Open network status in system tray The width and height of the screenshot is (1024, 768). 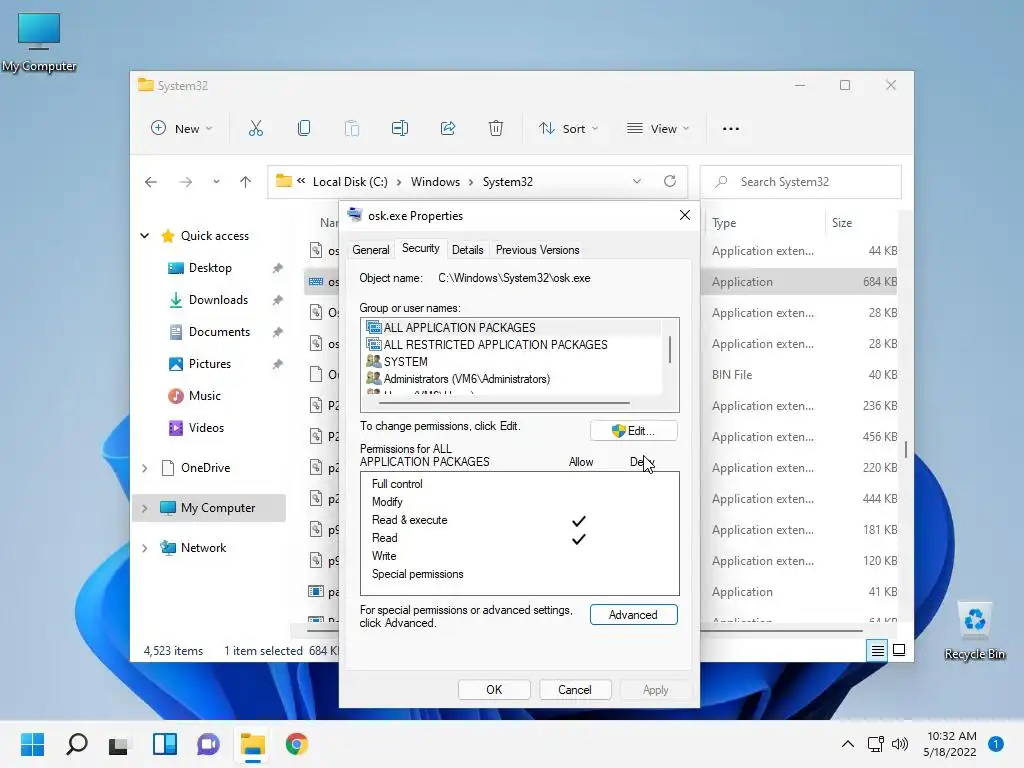(875, 744)
